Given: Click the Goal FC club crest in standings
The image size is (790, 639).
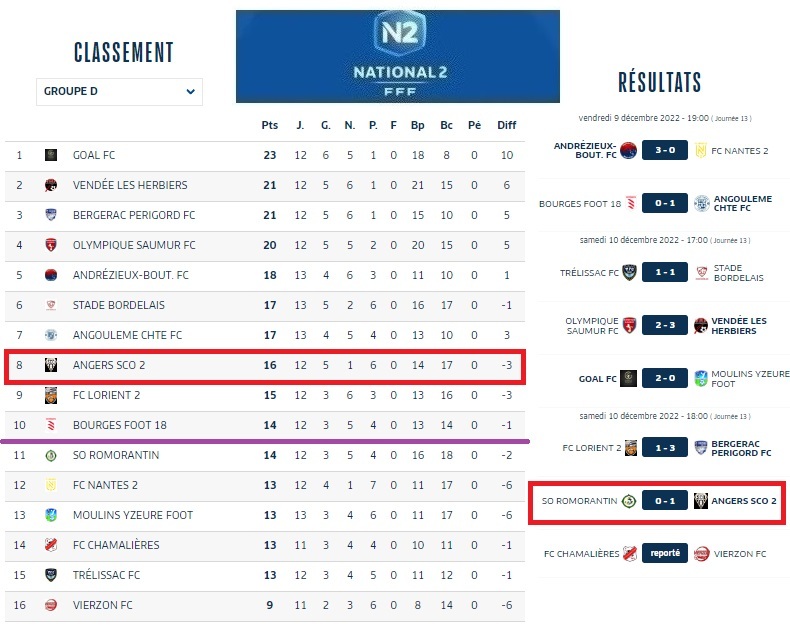Looking at the screenshot, I should [51, 155].
